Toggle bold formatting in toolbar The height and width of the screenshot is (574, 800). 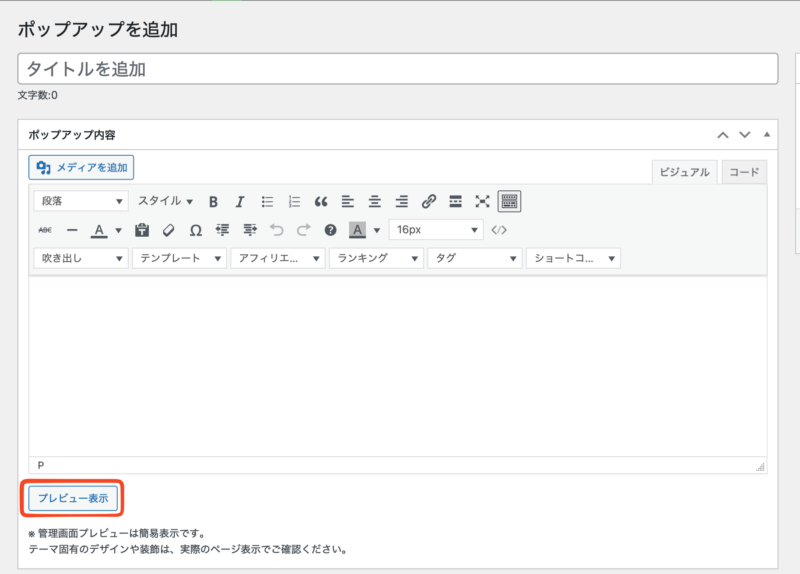pyautogui.click(x=213, y=201)
